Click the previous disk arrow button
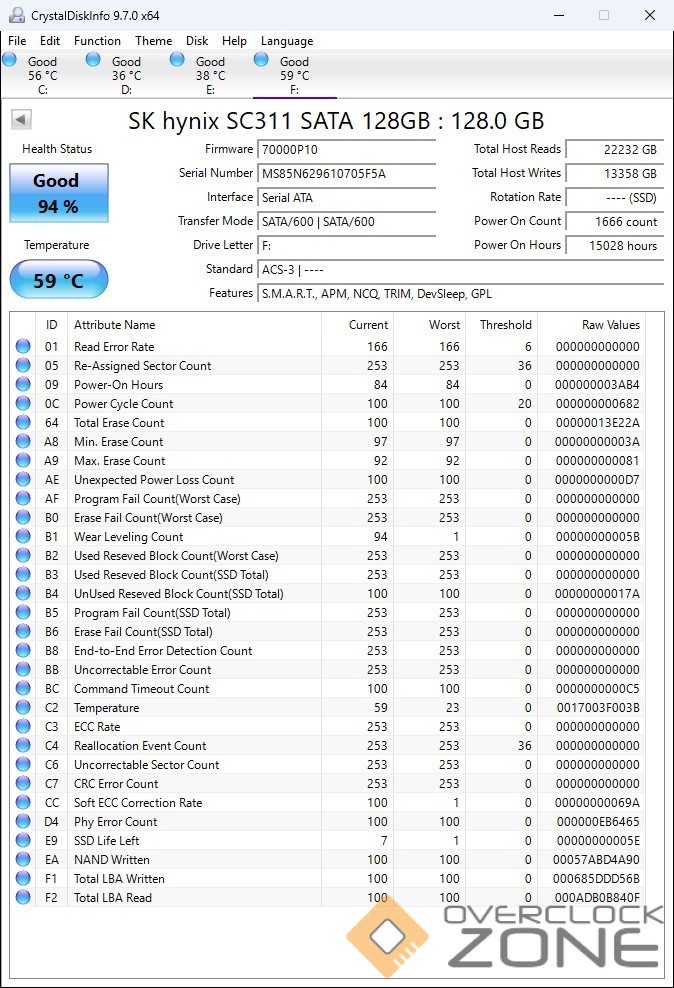 coord(21,120)
